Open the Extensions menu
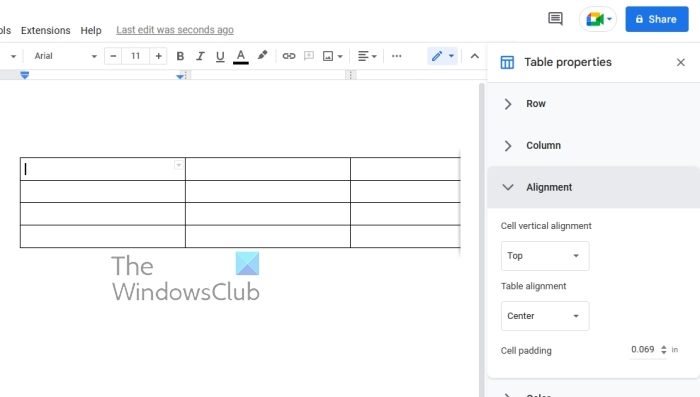 (x=46, y=30)
